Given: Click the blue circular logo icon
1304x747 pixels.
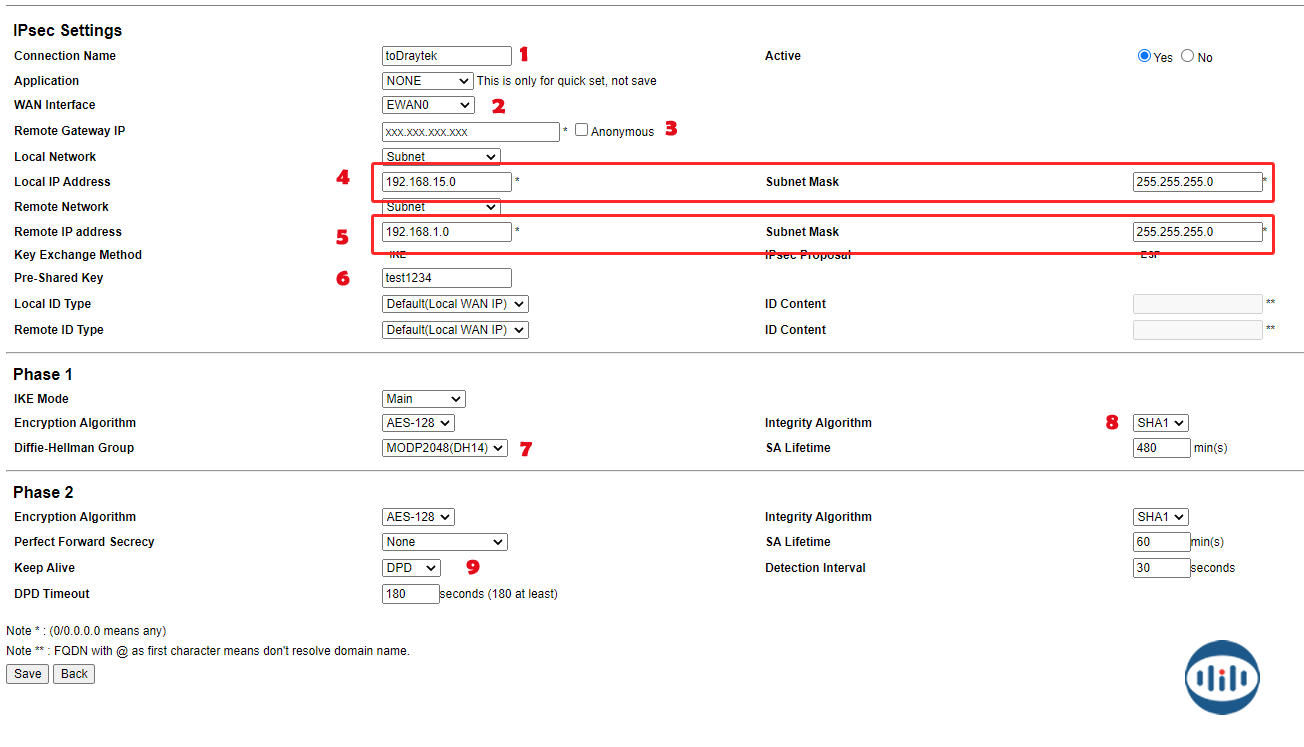Looking at the screenshot, I should click(1221, 677).
